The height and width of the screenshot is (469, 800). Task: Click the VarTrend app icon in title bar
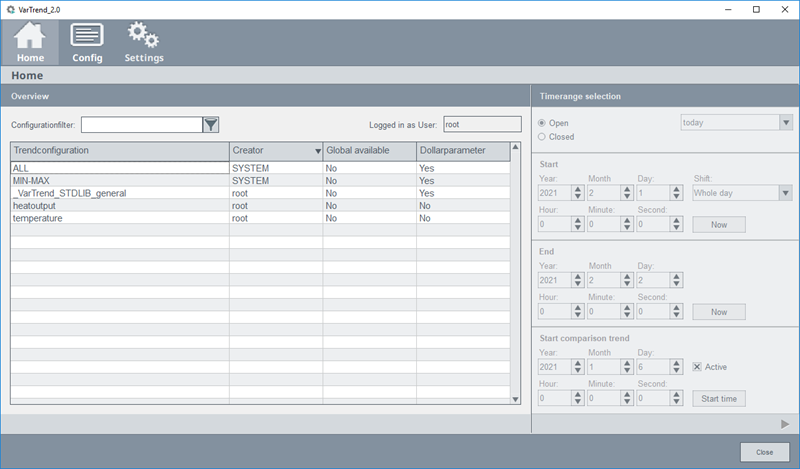[10, 9]
